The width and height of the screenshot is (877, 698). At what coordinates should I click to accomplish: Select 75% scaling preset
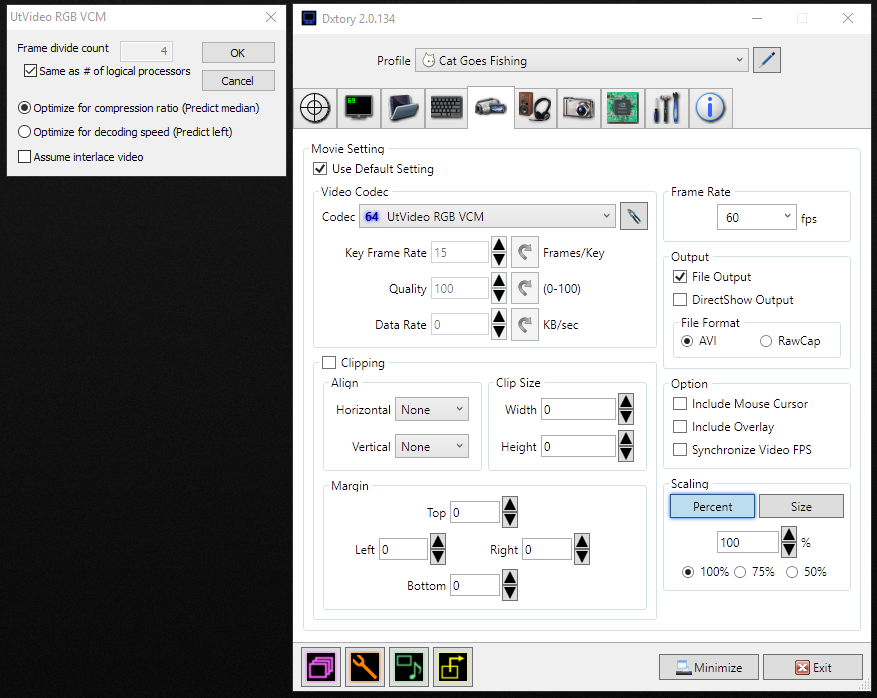point(740,572)
